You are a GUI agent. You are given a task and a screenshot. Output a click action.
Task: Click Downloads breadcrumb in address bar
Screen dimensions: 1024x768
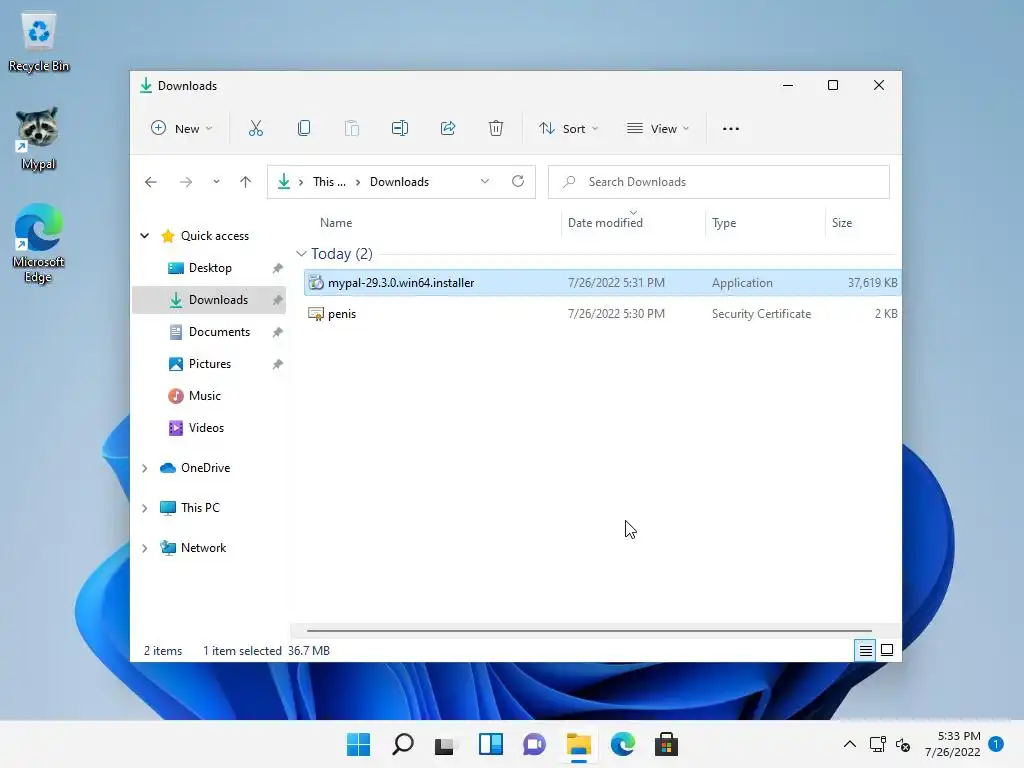pos(399,182)
